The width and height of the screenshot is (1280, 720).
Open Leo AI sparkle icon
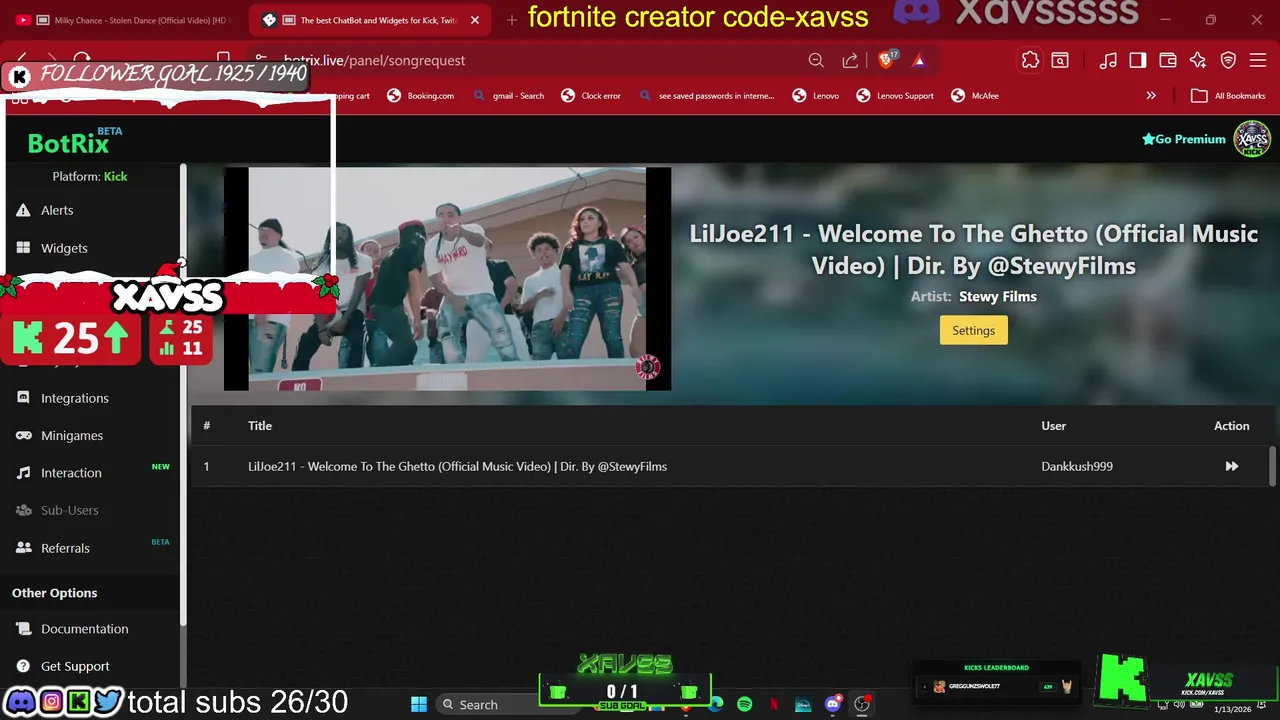[x=1198, y=60]
